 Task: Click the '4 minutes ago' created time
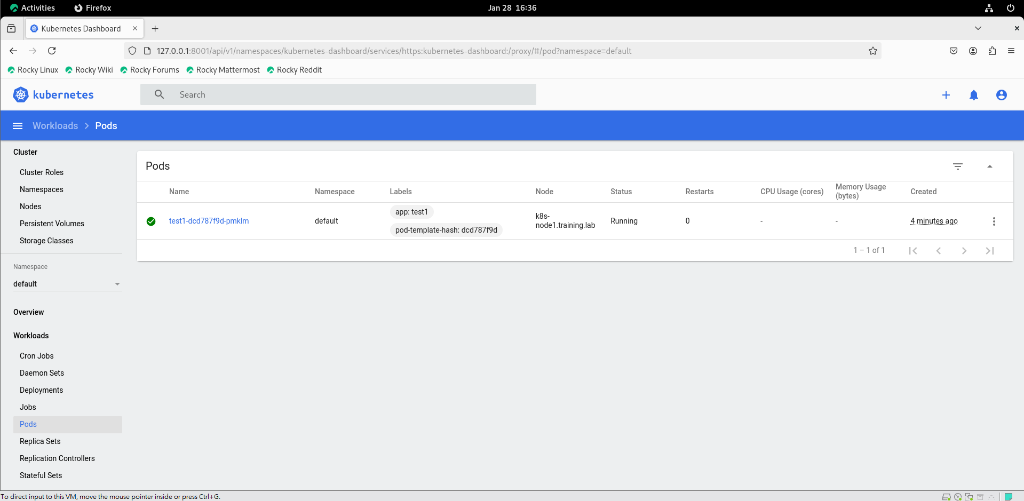[x=934, y=221]
